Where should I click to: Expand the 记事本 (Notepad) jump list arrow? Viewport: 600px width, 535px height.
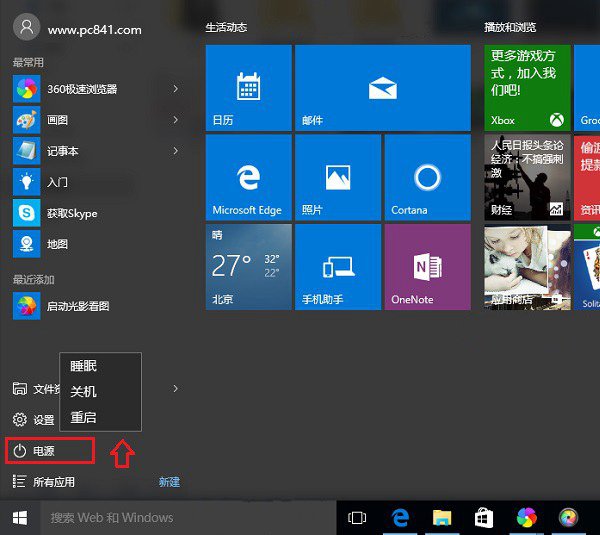point(176,151)
